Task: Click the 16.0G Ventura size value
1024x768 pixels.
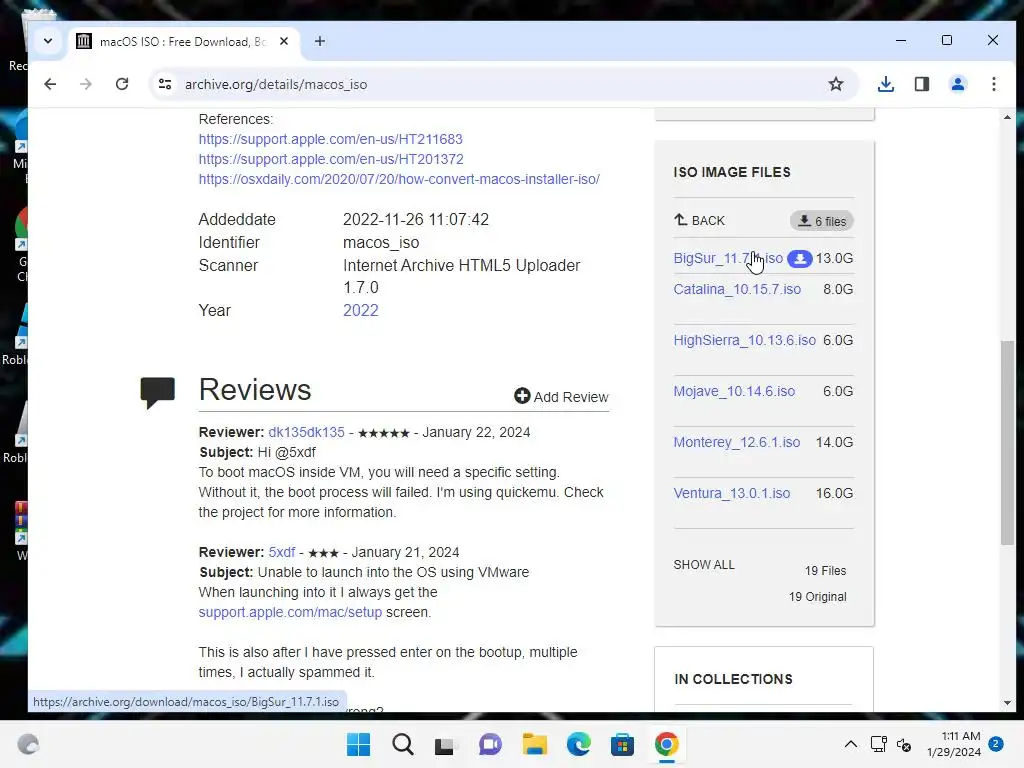Action: click(834, 493)
